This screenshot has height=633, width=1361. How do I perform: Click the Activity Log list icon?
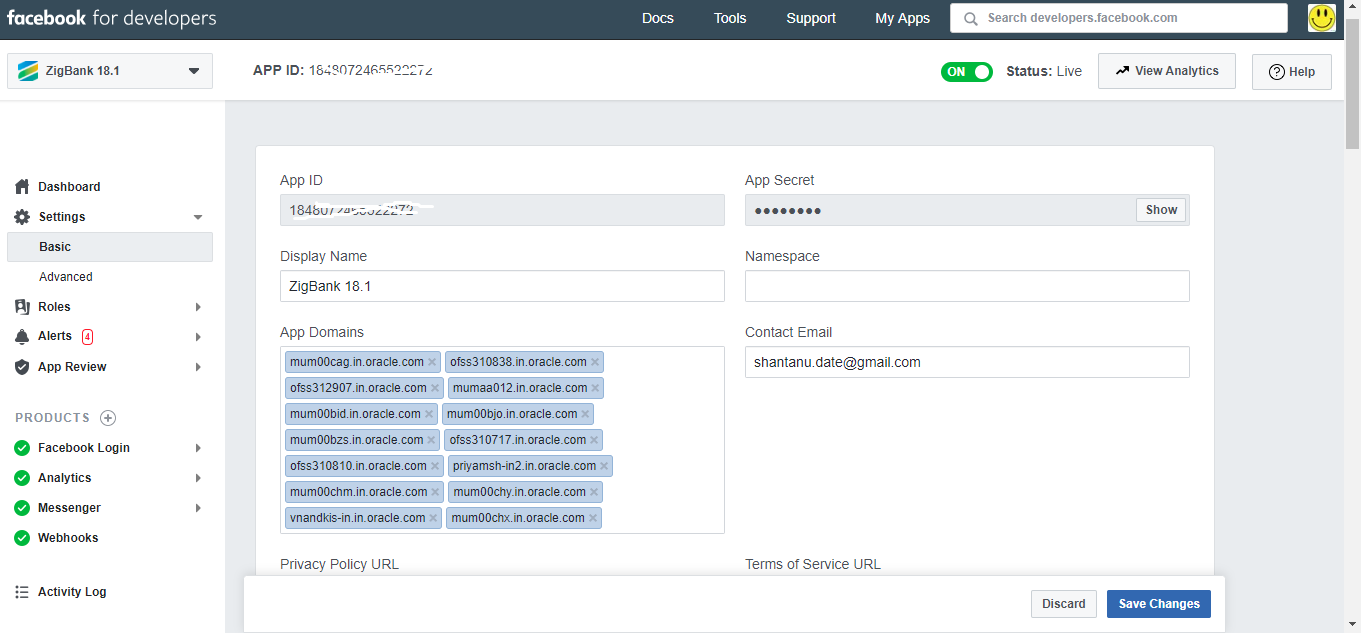click(22, 592)
